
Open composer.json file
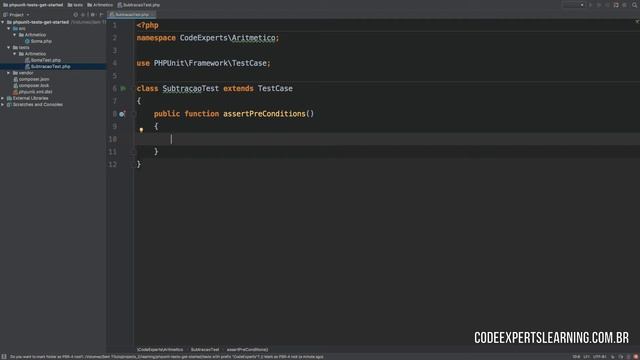[x=34, y=79]
